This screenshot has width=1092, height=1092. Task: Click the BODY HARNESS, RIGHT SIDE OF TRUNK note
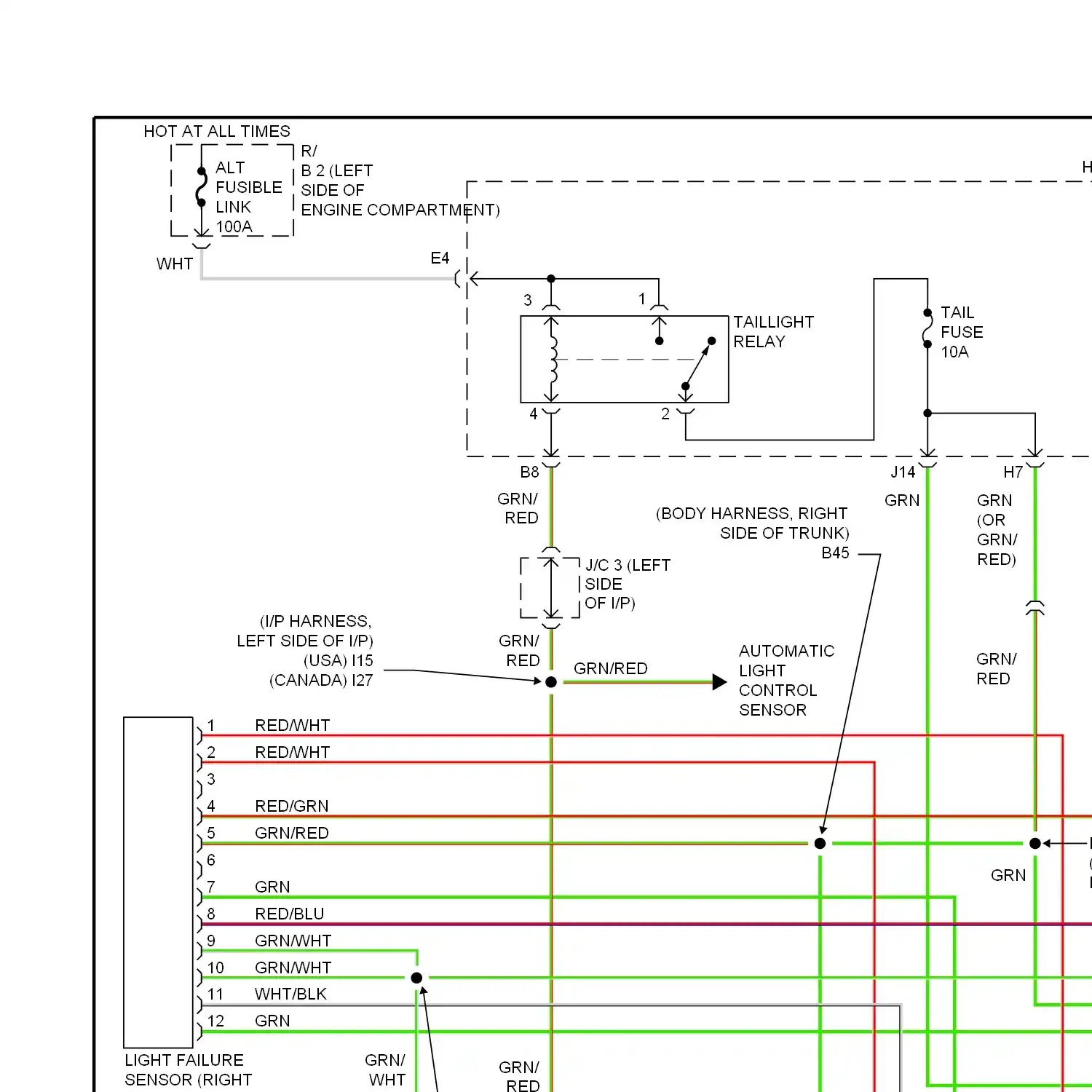pos(753,523)
